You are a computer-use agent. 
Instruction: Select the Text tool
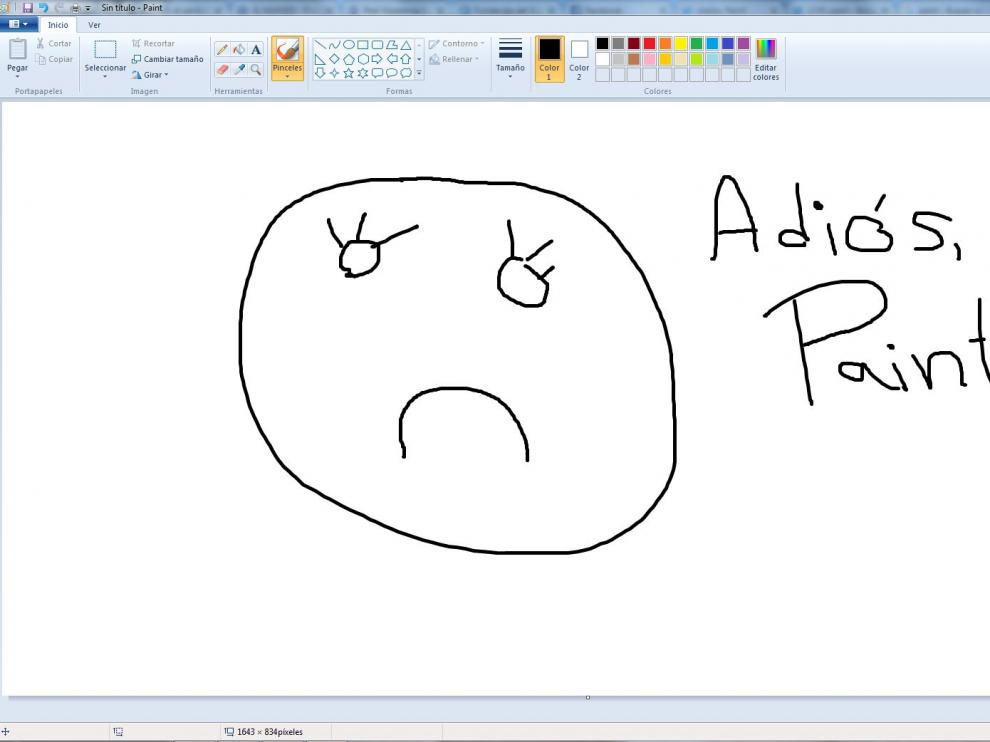pos(256,49)
